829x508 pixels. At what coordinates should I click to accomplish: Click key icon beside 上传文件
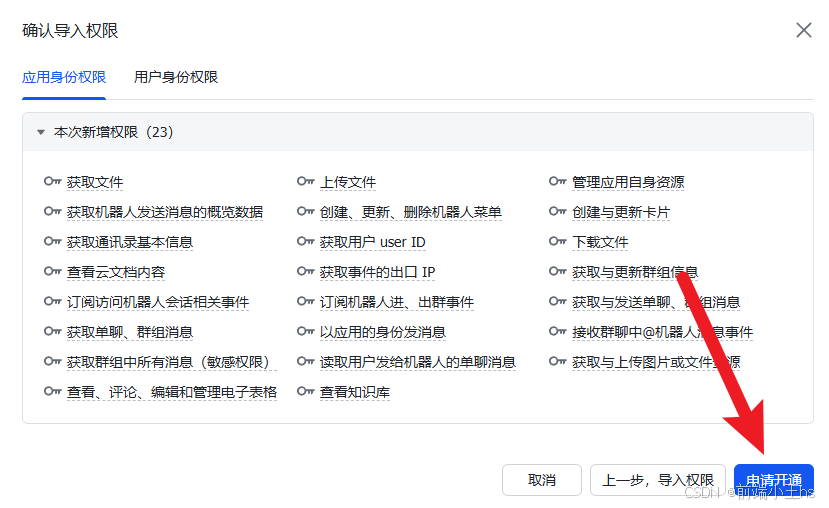pos(306,181)
